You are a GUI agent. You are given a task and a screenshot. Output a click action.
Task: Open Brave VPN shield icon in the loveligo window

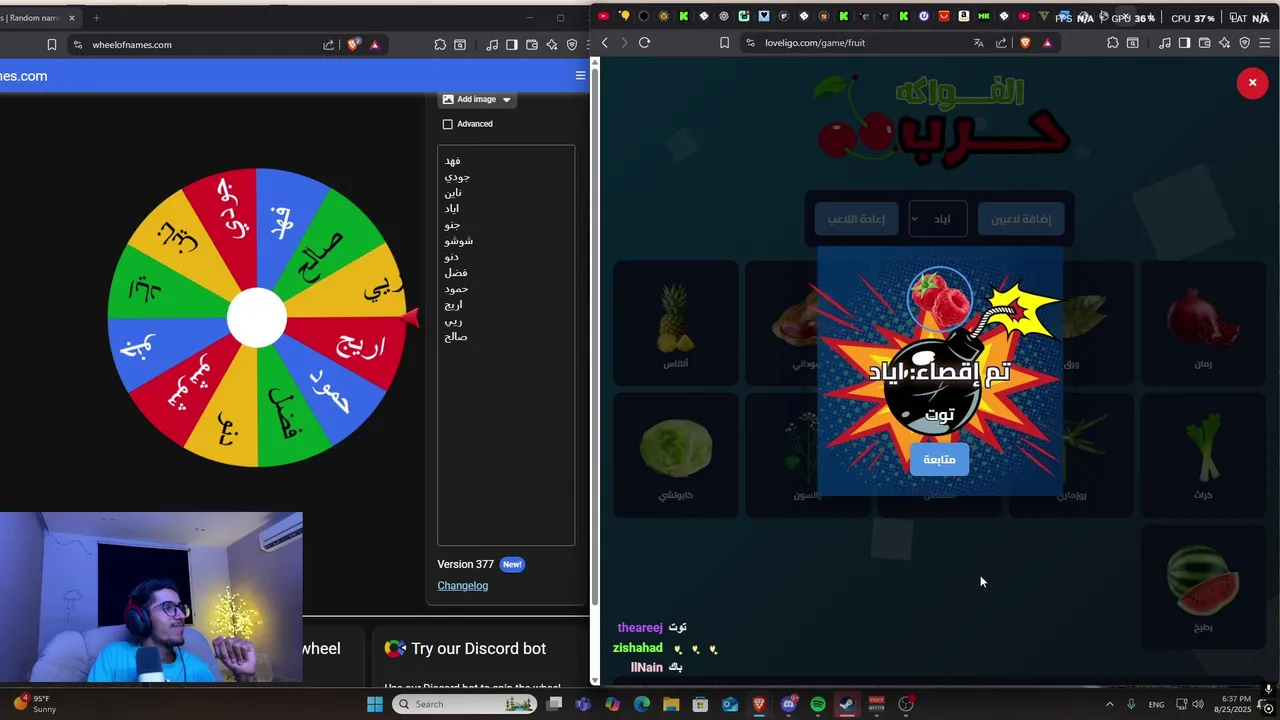coord(1245,43)
